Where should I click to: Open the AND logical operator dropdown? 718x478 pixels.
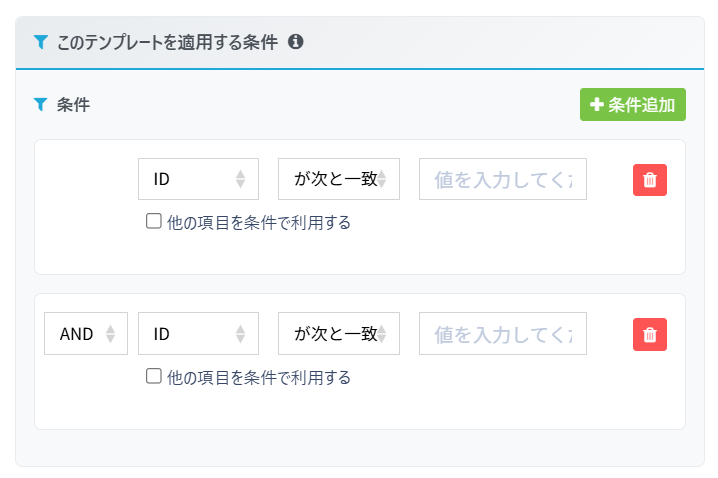86,334
